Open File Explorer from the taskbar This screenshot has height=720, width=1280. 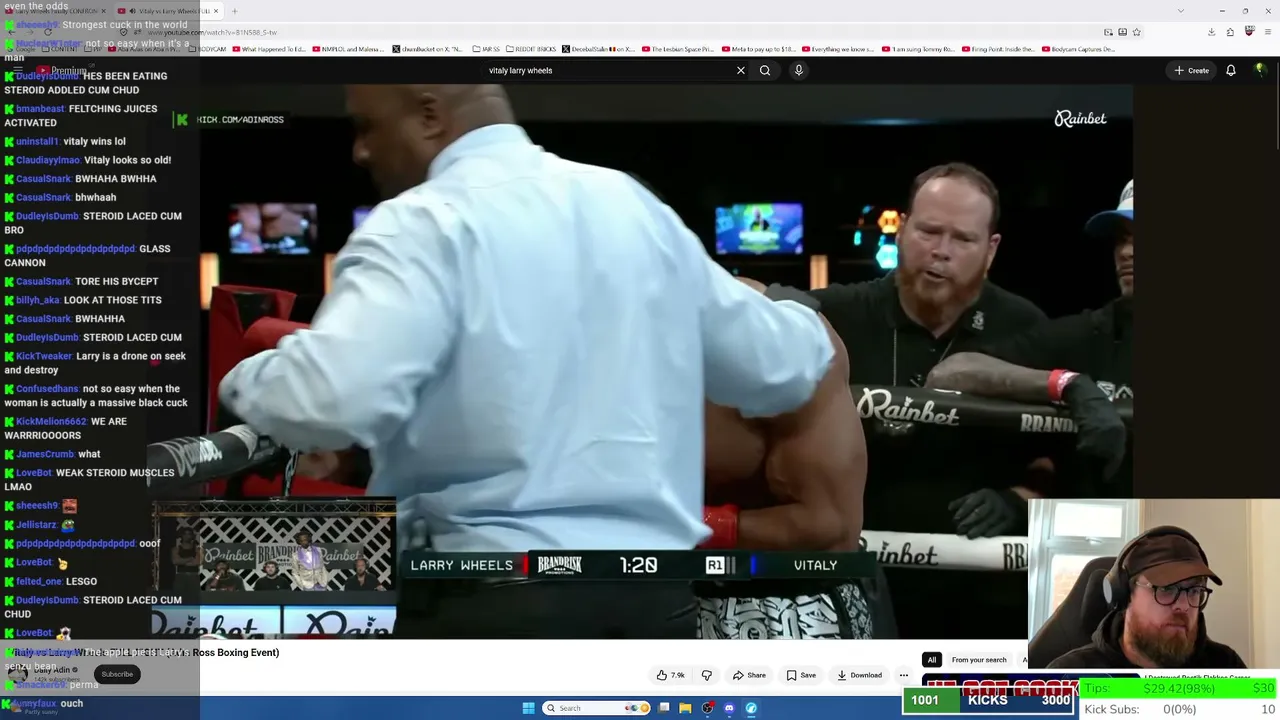point(685,708)
